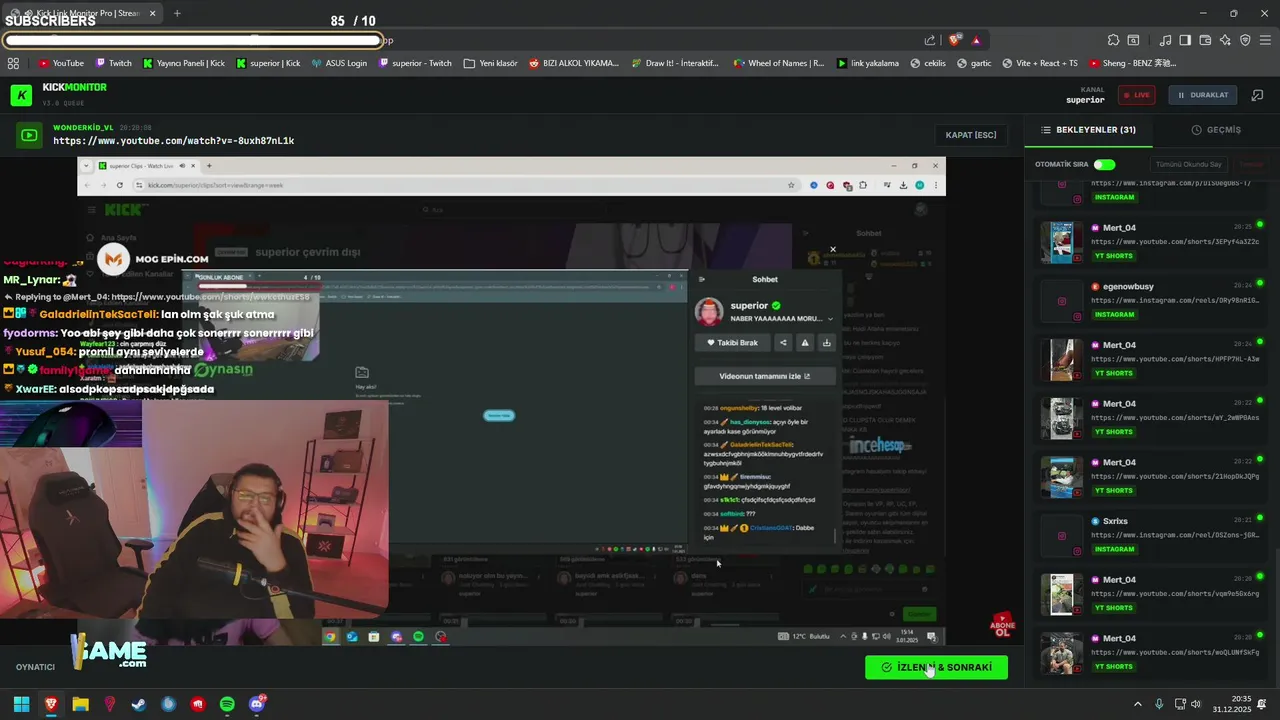Open Brave from the taskbar

click(x=51, y=704)
